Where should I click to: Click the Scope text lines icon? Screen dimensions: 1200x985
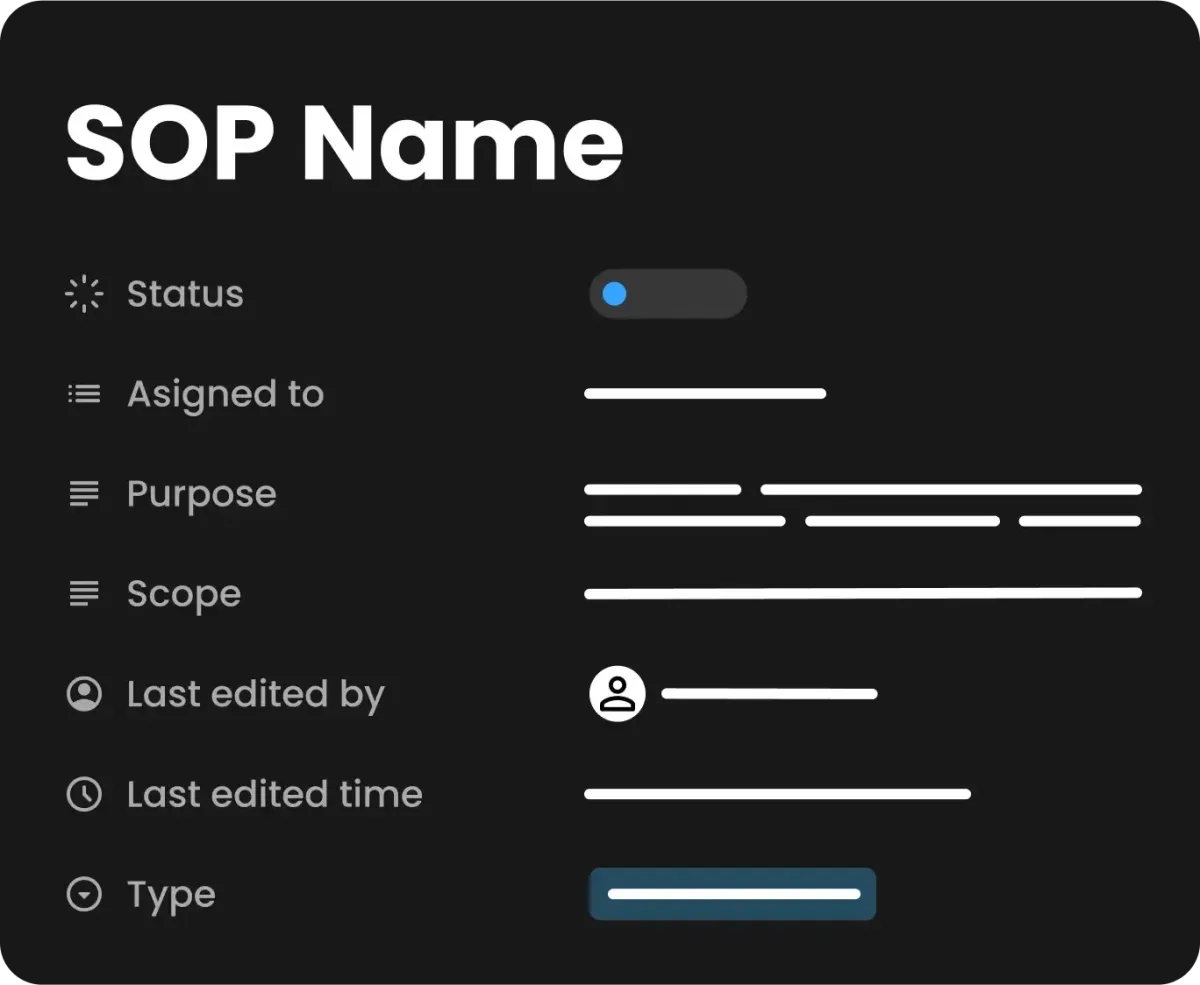(84, 594)
